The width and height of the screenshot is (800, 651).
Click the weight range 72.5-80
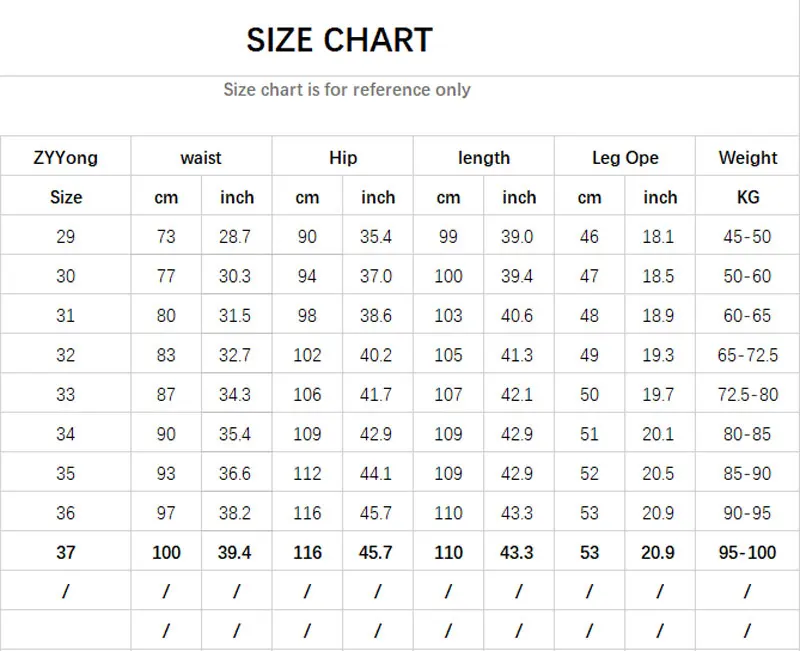(x=747, y=394)
